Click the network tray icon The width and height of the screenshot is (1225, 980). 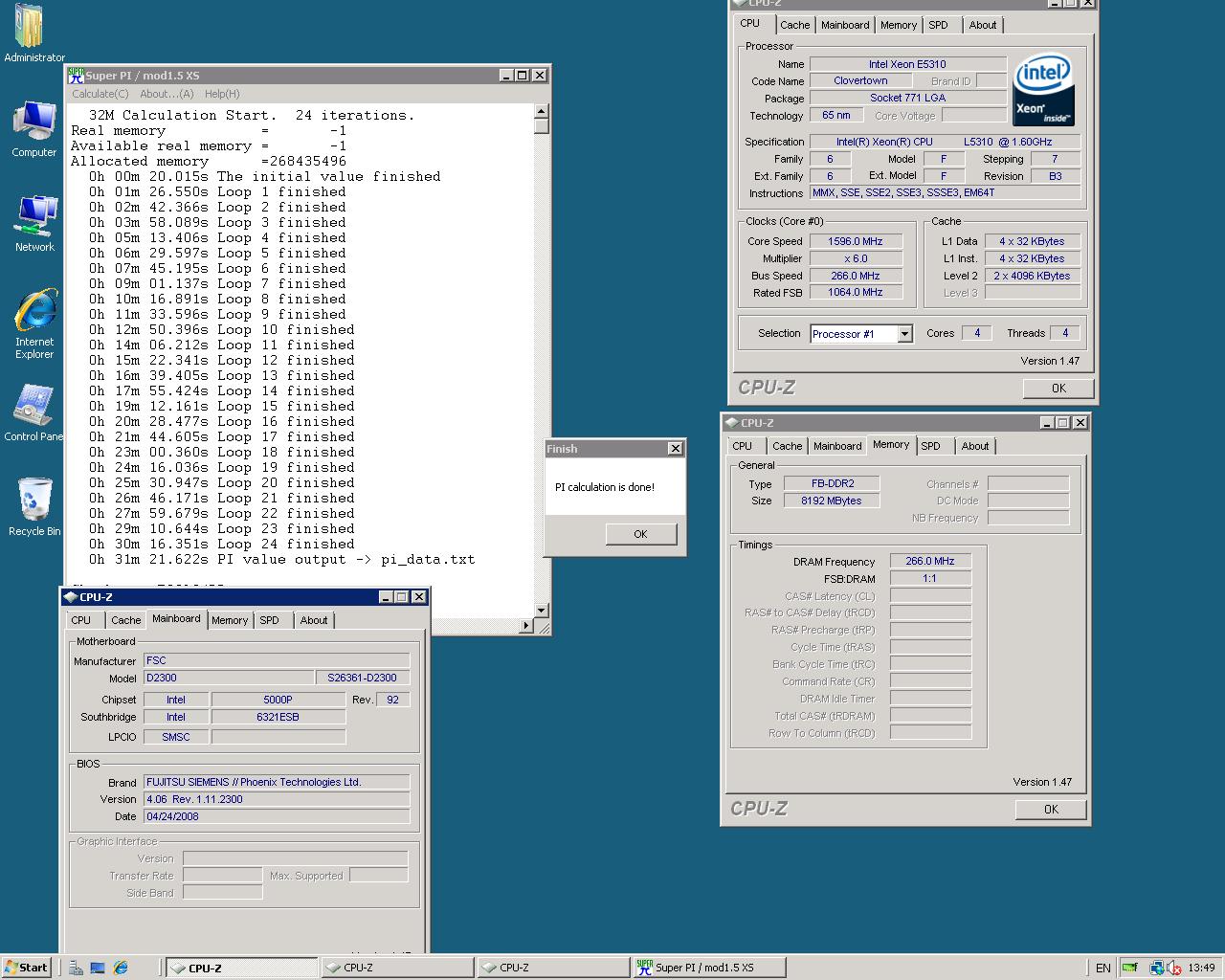pos(1156,968)
